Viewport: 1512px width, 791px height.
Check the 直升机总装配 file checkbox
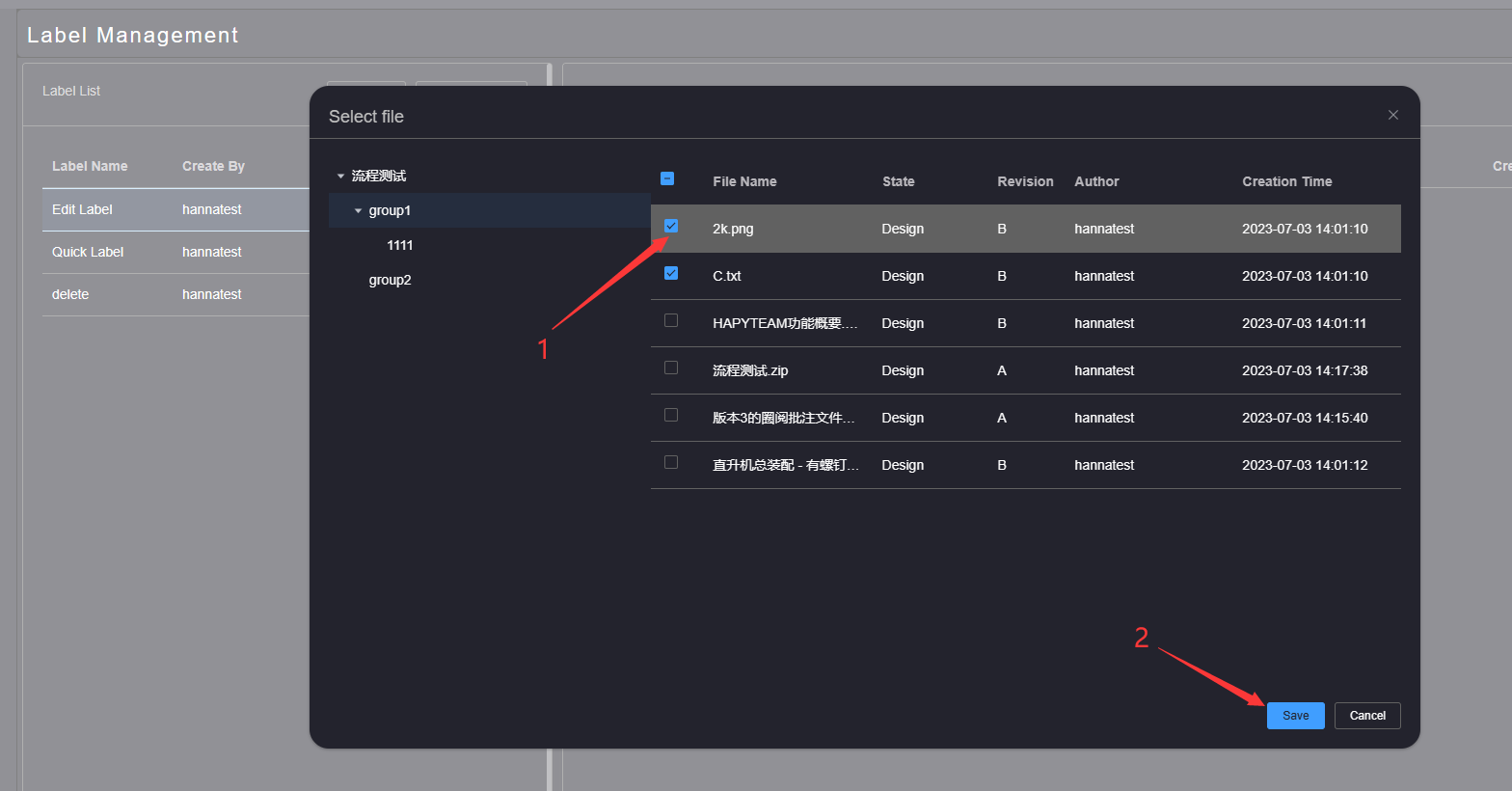[x=671, y=462]
